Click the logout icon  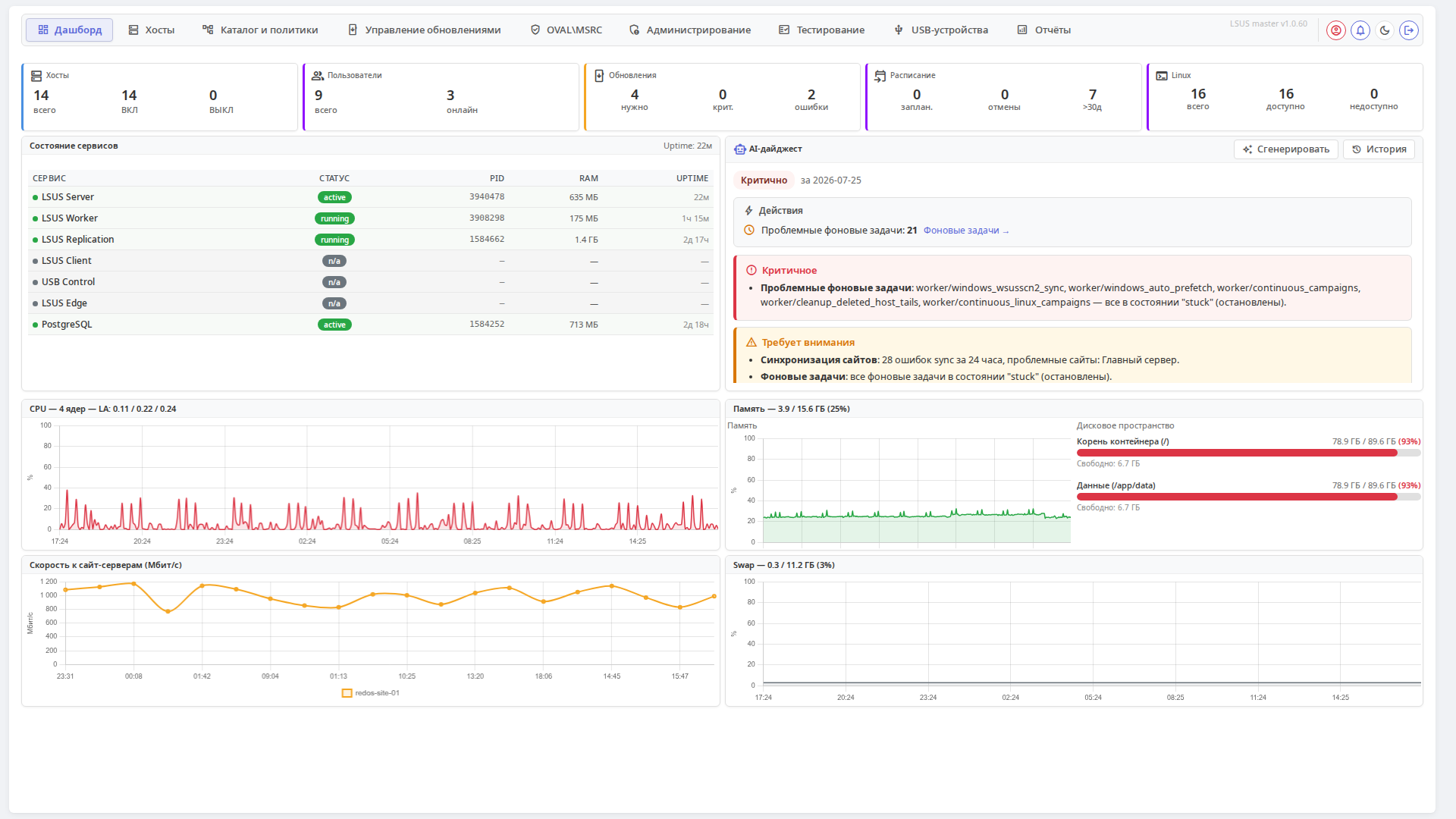pyautogui.click(x=1409, y=30)
